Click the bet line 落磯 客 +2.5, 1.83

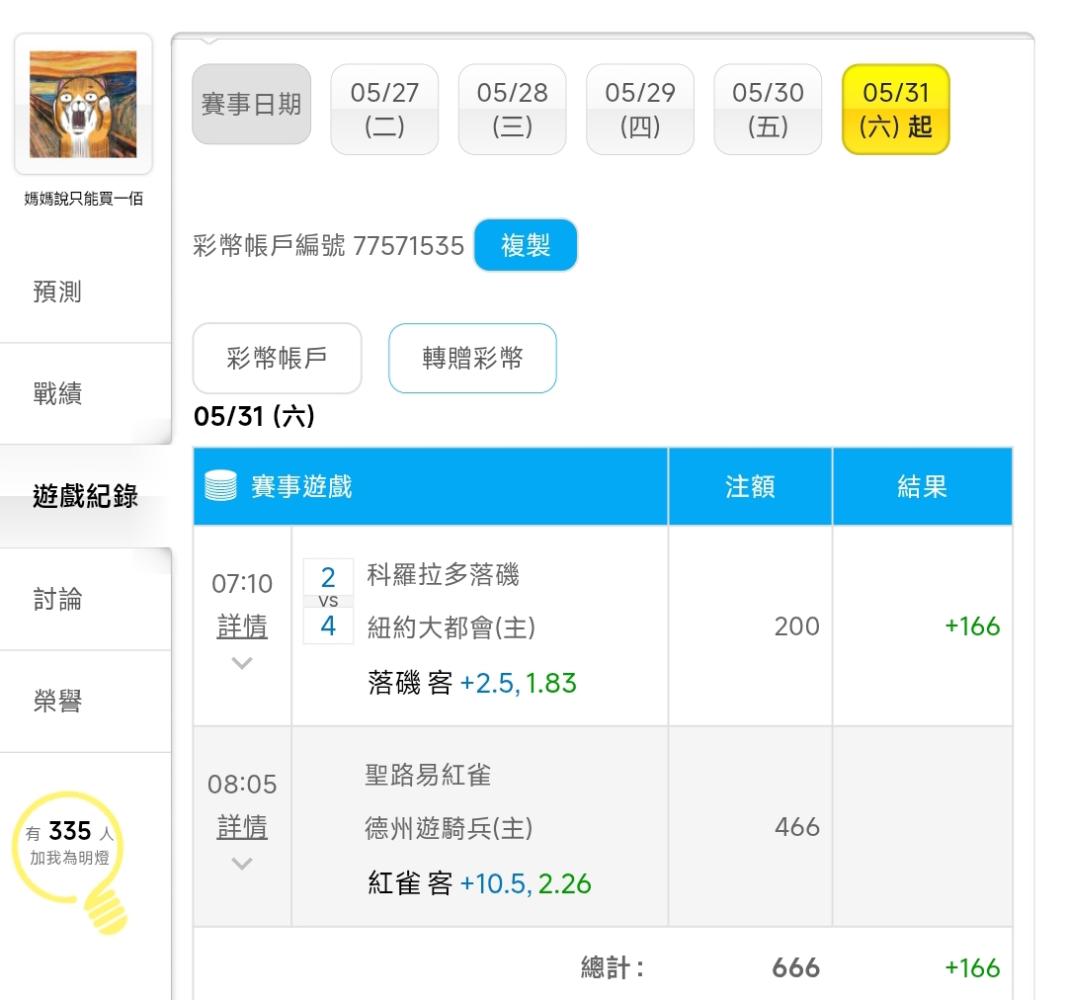click(x=472, y=682)
